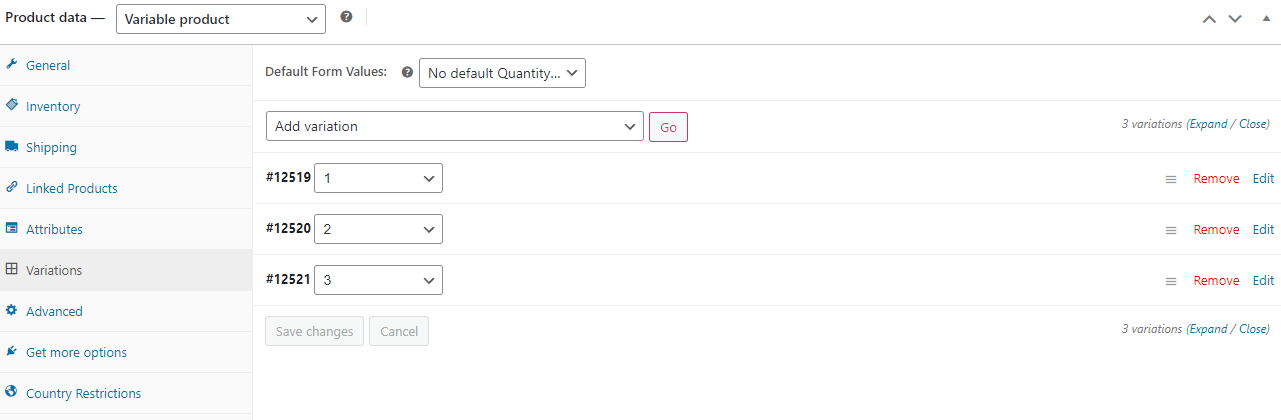This screenshot has width=1281, height=420.
Task: Click drag handle icon for variation #12520
Action: 1171,230
